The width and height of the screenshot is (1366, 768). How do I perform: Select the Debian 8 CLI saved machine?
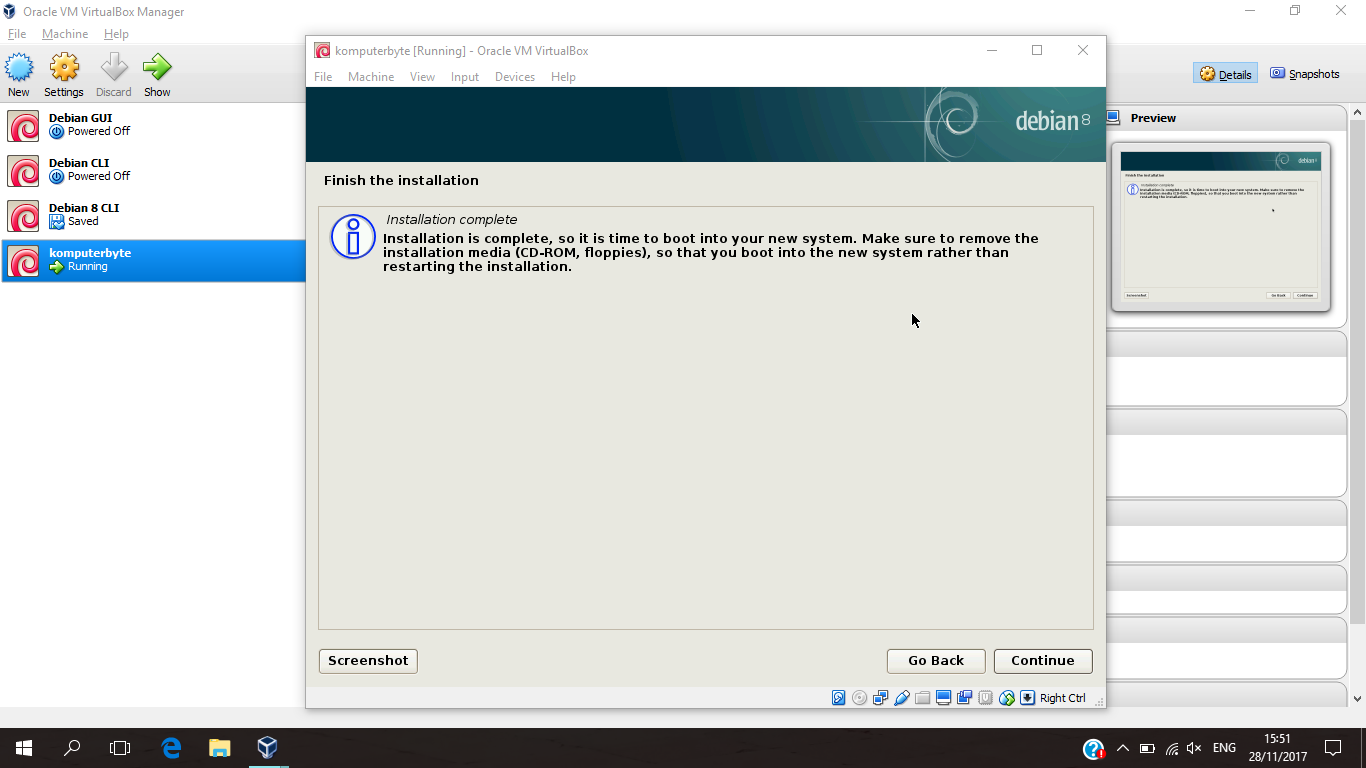pyautogui.click(x=153, y=215)
